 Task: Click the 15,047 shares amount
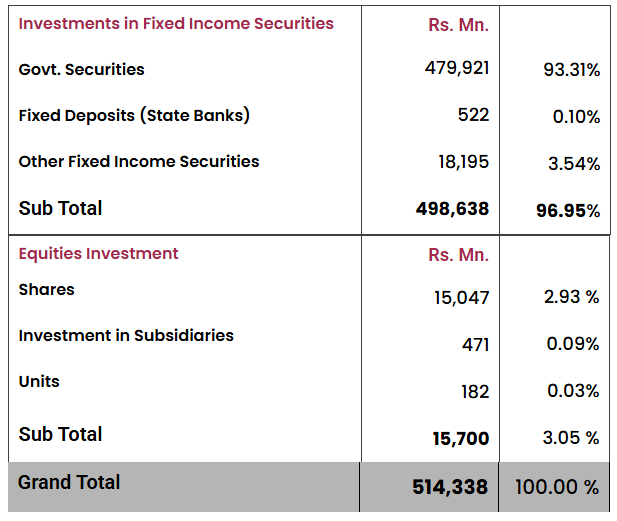pos(462,298)
